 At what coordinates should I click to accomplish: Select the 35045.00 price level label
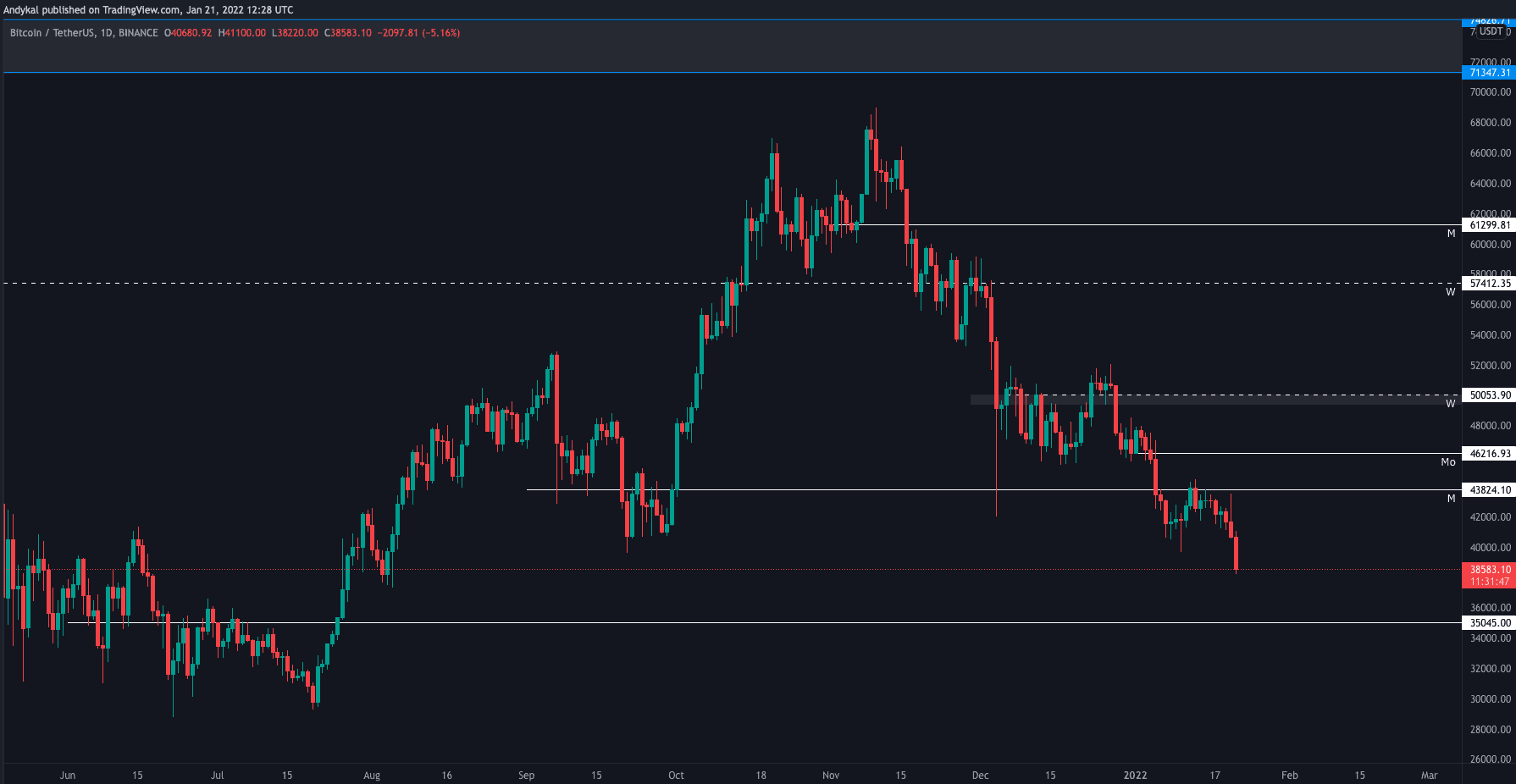[x=1489, y=623]
